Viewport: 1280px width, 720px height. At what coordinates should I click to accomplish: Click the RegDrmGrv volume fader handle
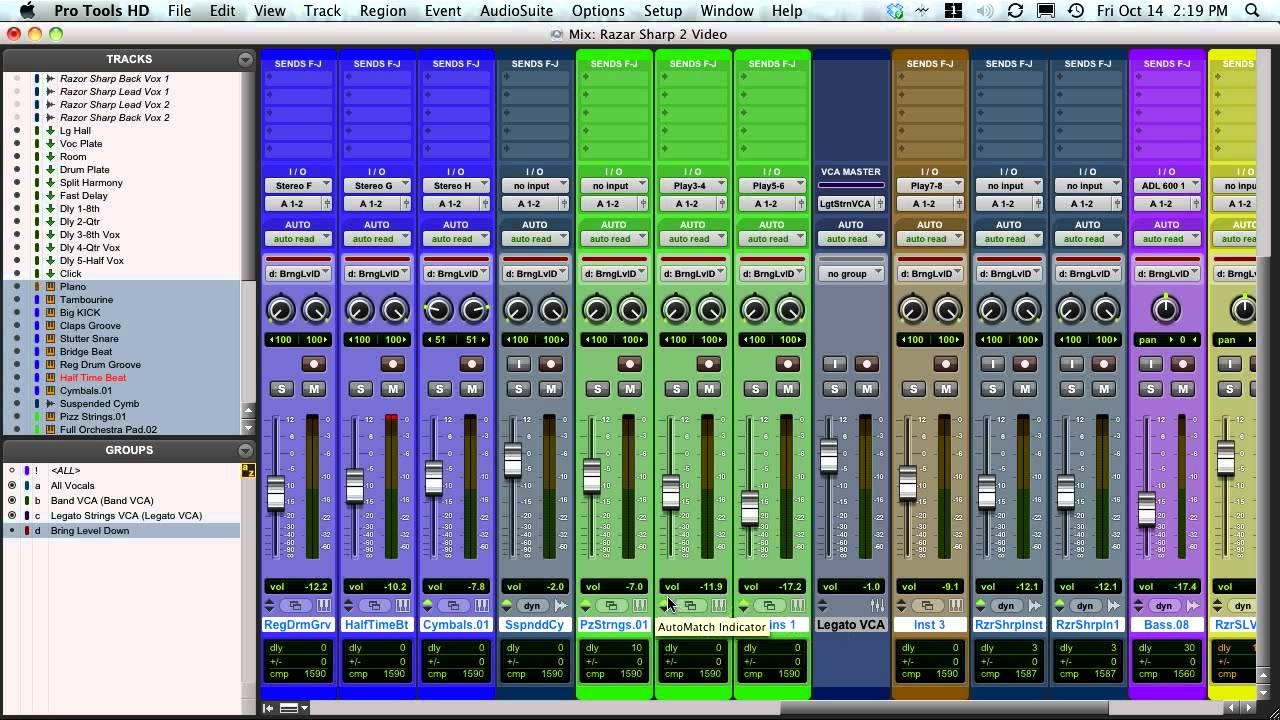[x=275, y=494]
